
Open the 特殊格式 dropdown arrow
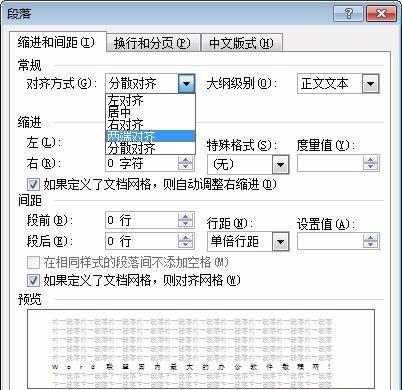(280, 164)
